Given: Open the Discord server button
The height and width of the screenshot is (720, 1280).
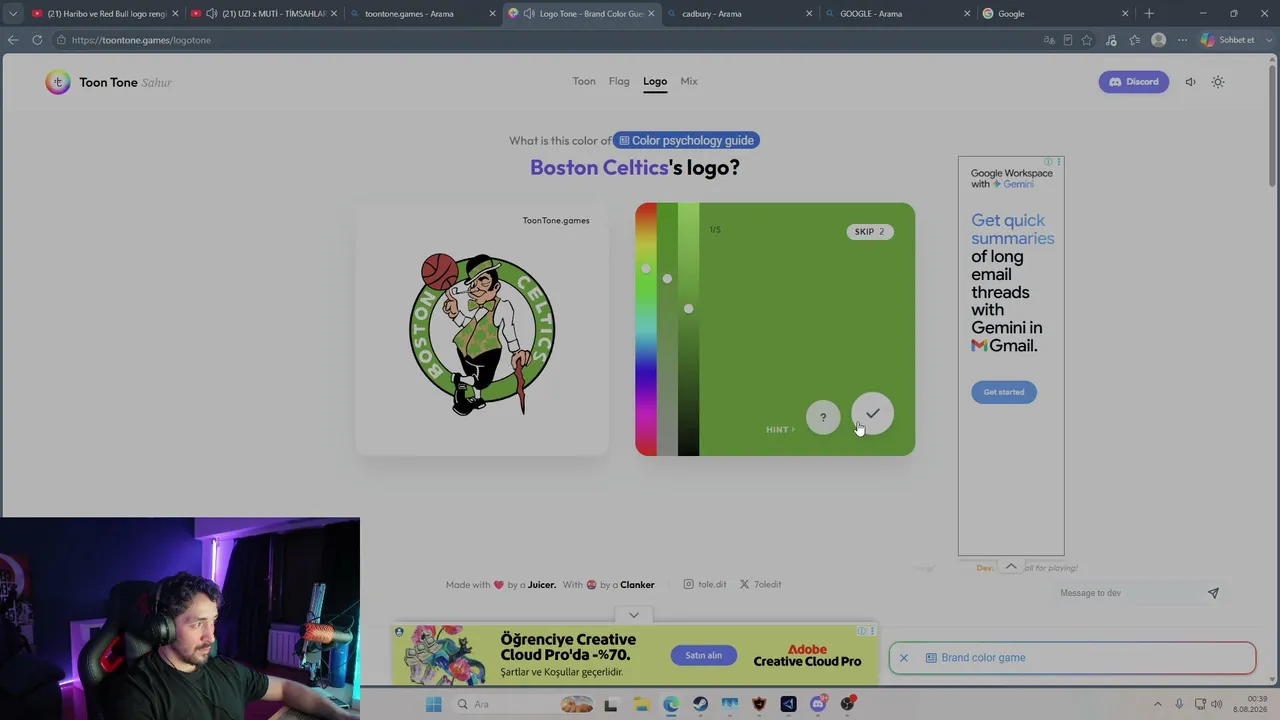Looking at the screenshot, I should (1133, 82).
